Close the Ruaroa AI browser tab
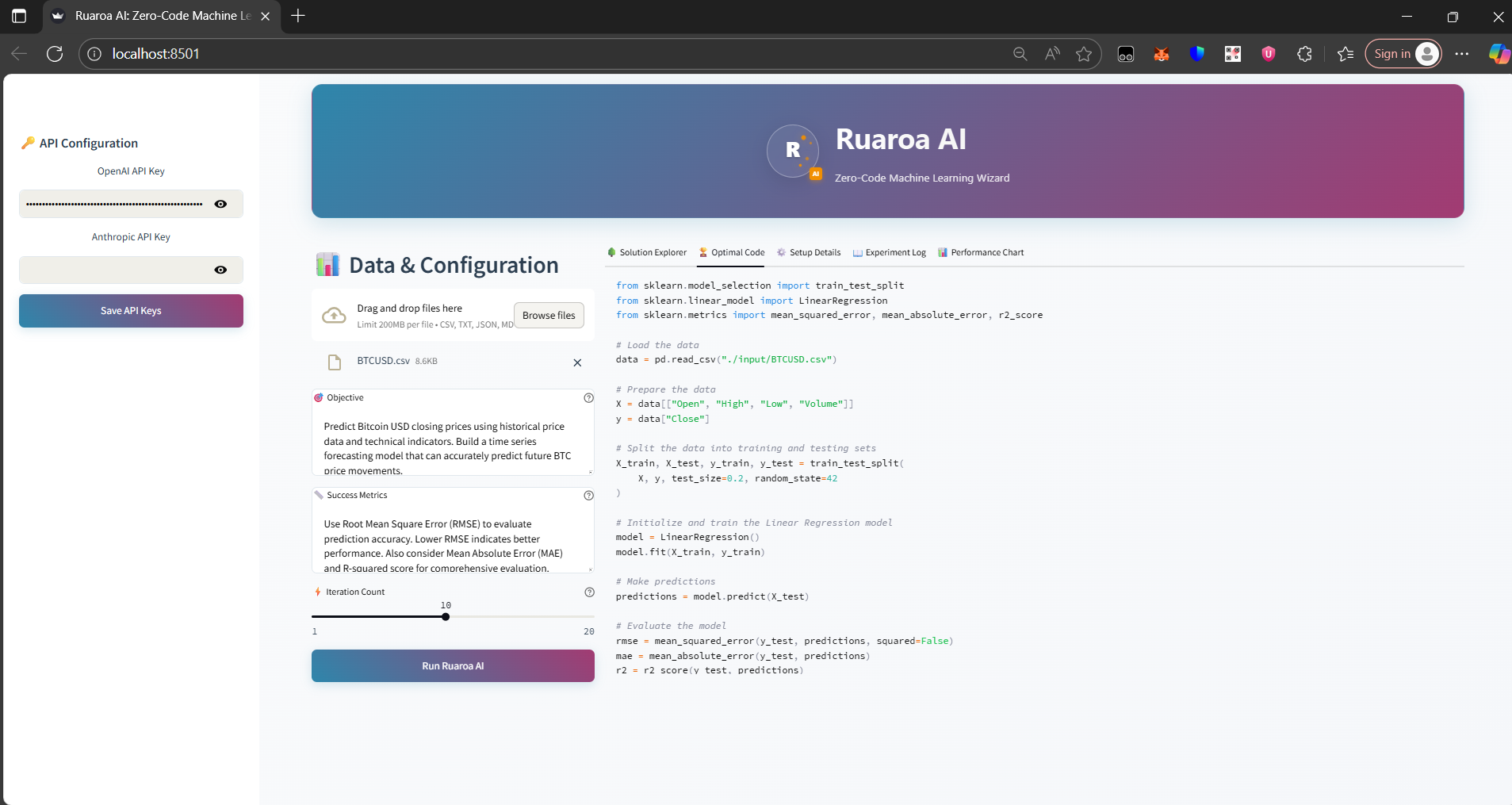The height and width of the screenshot is (805, 1512). tap(266, 16)
